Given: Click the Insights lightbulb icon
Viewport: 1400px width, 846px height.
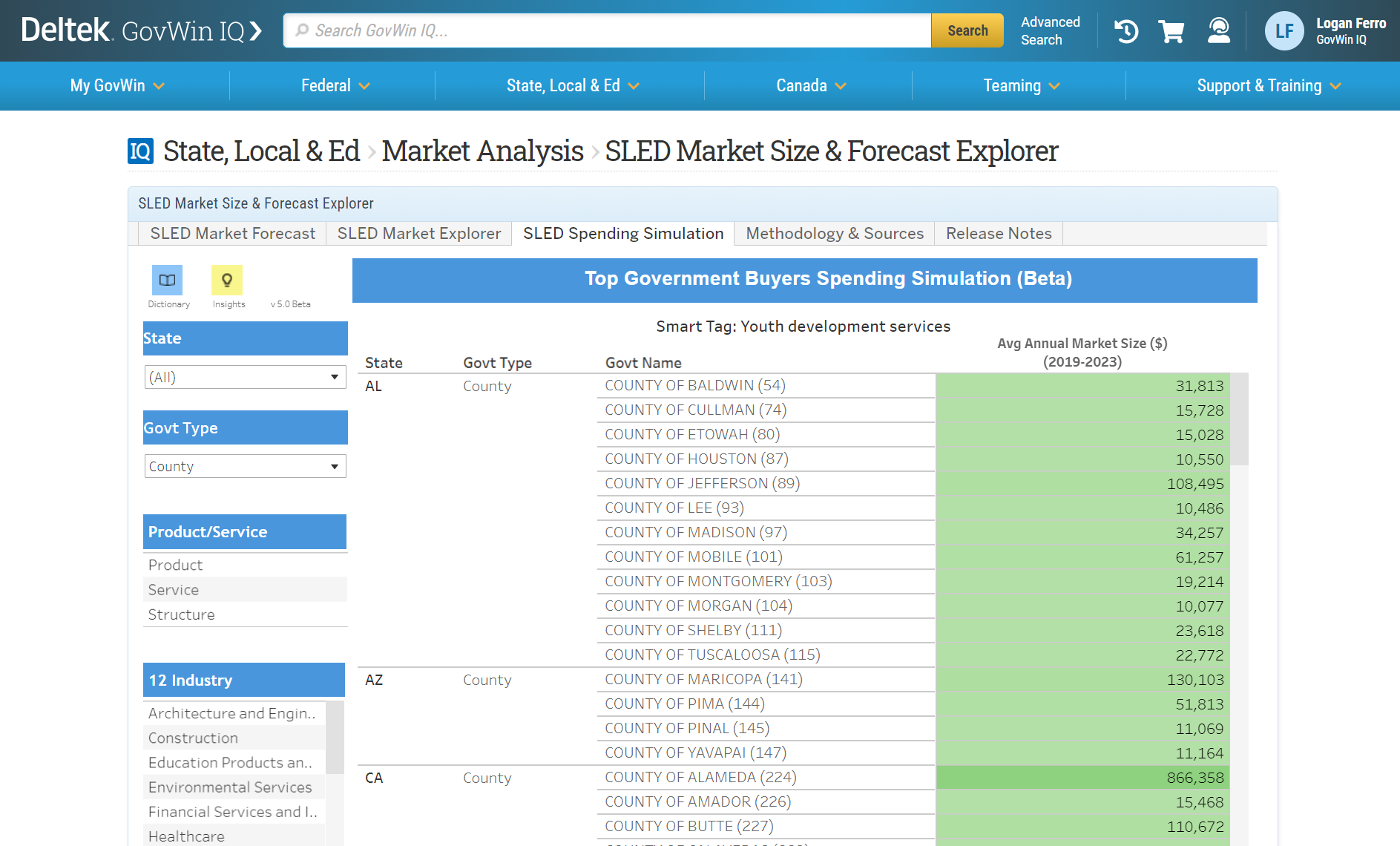Looking at the screenshot, I should tap(227, 281).
